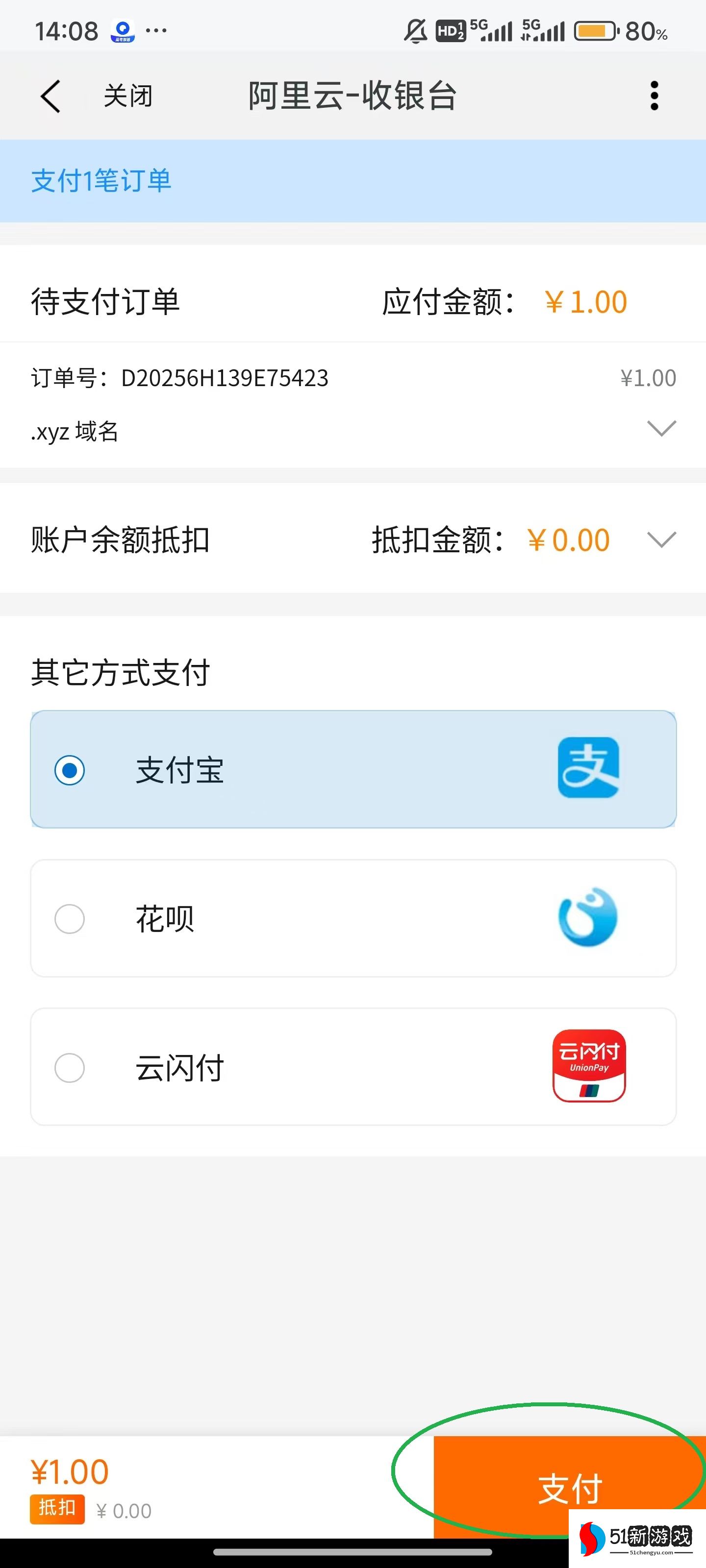Tap the orange 抵扣 badge at bottom
Screen dimensions: 706x1568
[57, 1508]
